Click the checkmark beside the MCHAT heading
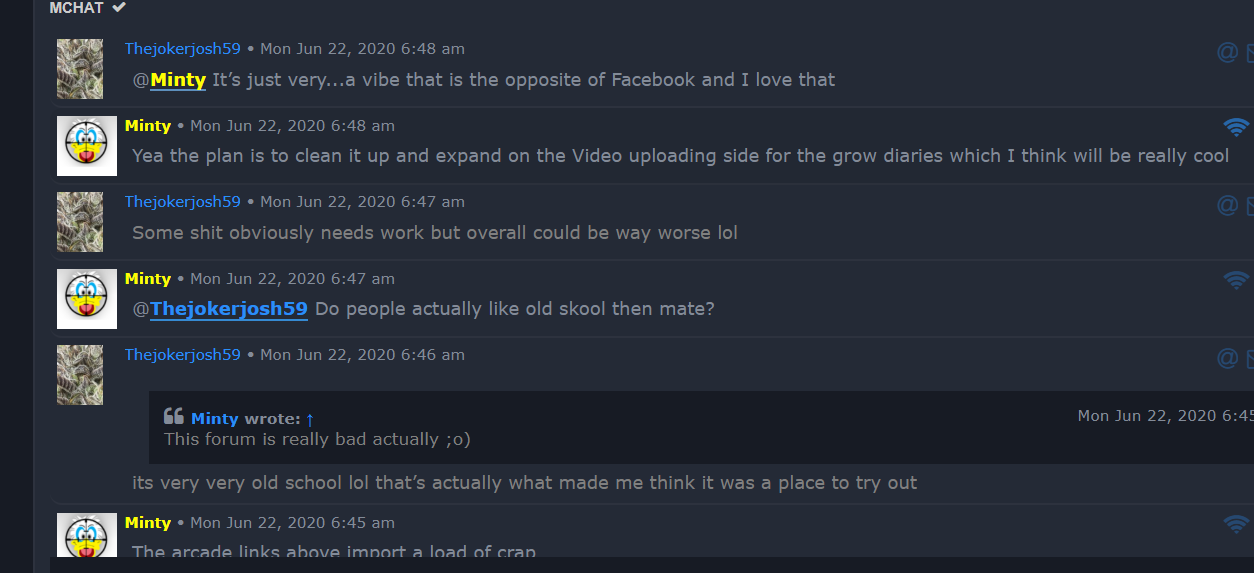 tap(119, 7)
